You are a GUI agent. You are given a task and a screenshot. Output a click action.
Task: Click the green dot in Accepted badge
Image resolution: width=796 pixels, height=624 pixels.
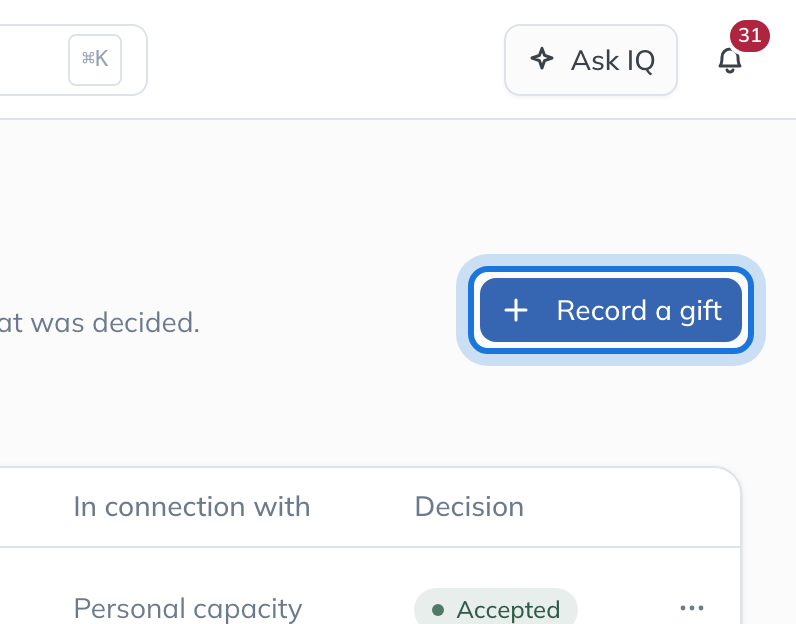tap(438, 609)
